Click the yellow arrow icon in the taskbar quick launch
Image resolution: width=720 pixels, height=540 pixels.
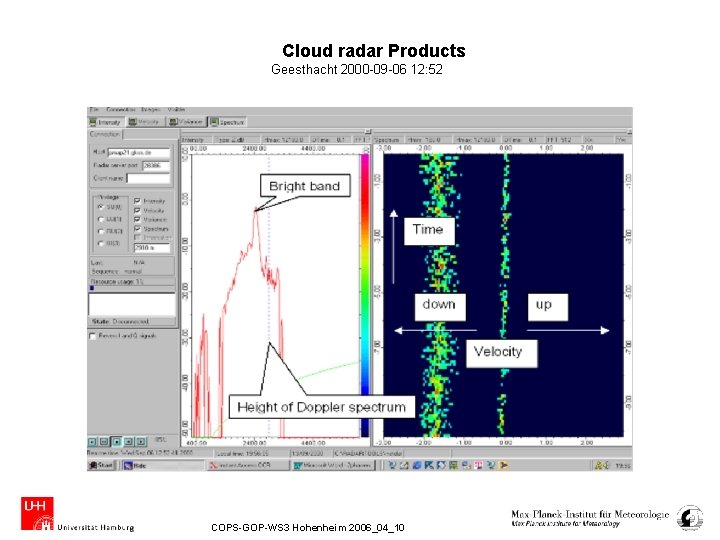(x=504, y=466)
